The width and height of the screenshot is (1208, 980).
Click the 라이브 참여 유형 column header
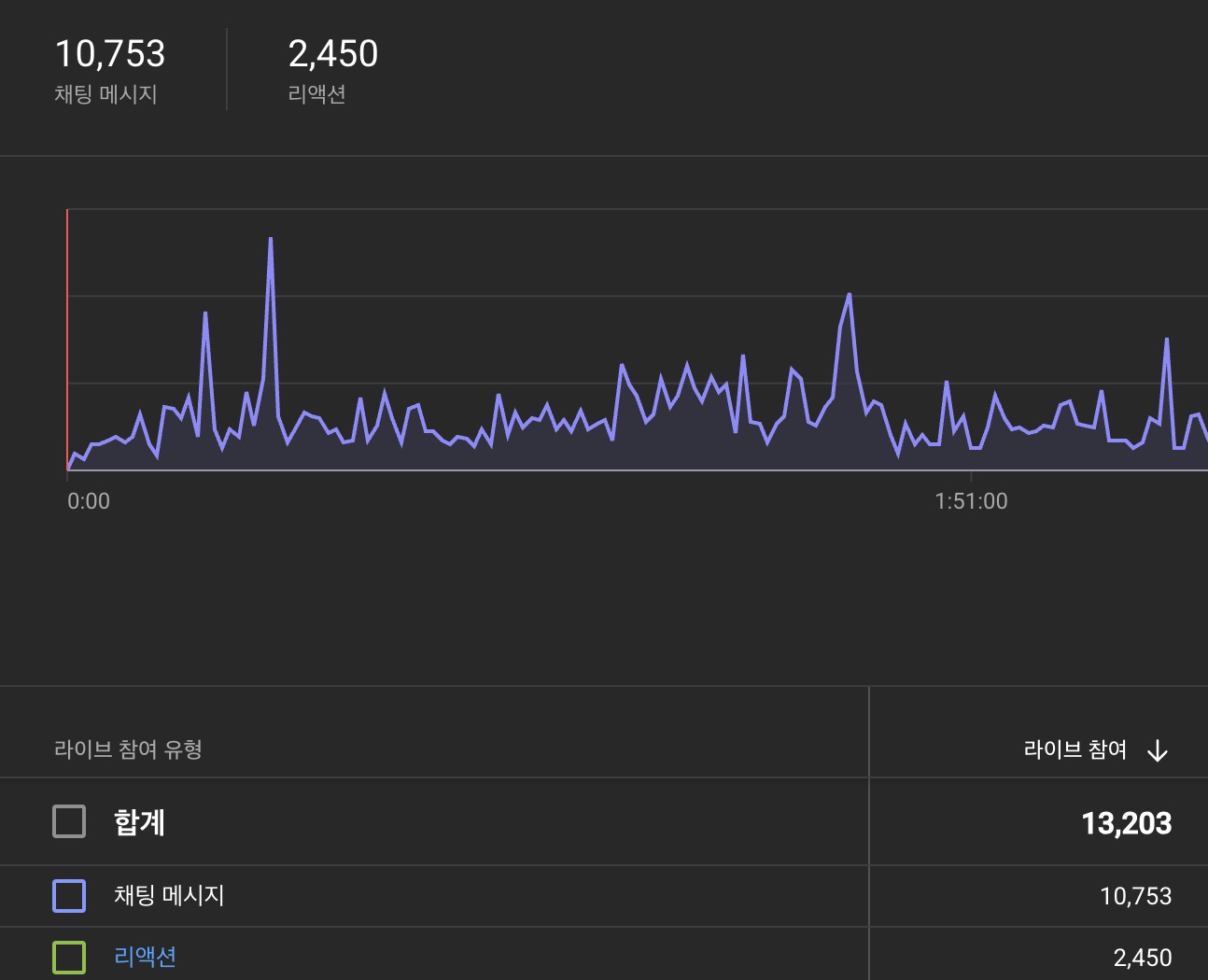pyautogui.click(x=128, y=749)
